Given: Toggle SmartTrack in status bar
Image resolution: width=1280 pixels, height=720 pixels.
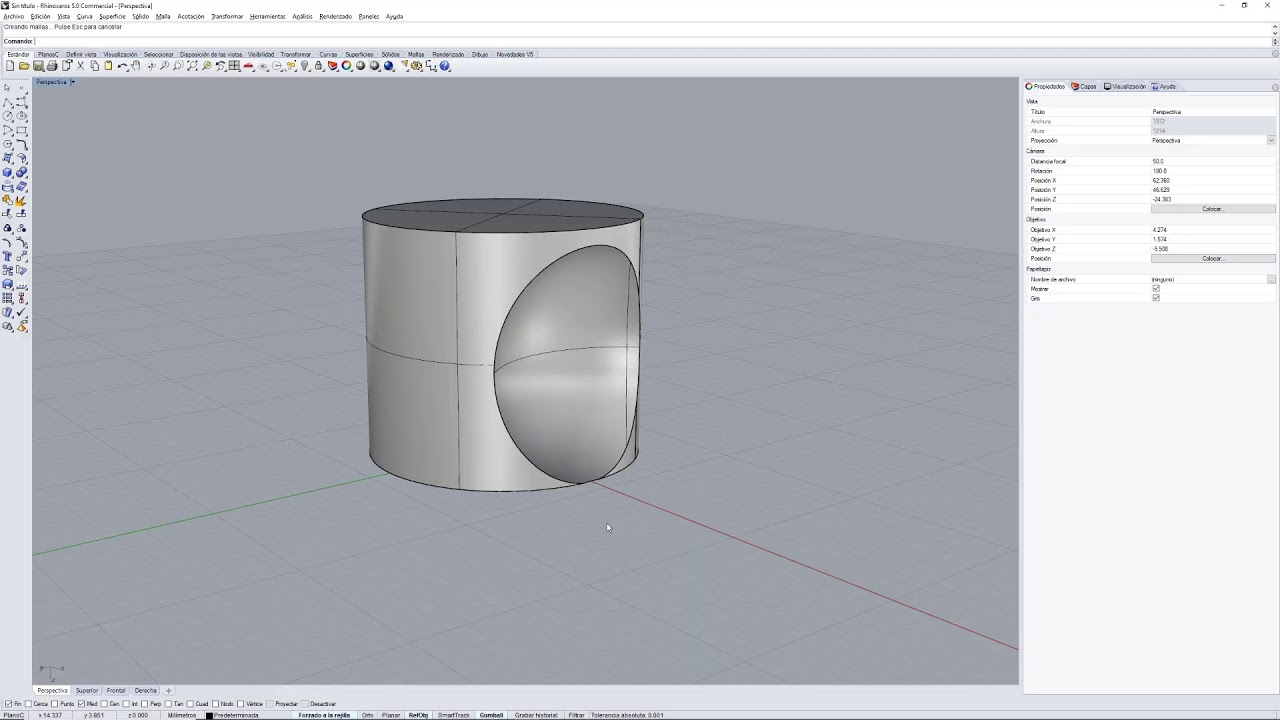Looking at the screenshot, I should point(453,715).
